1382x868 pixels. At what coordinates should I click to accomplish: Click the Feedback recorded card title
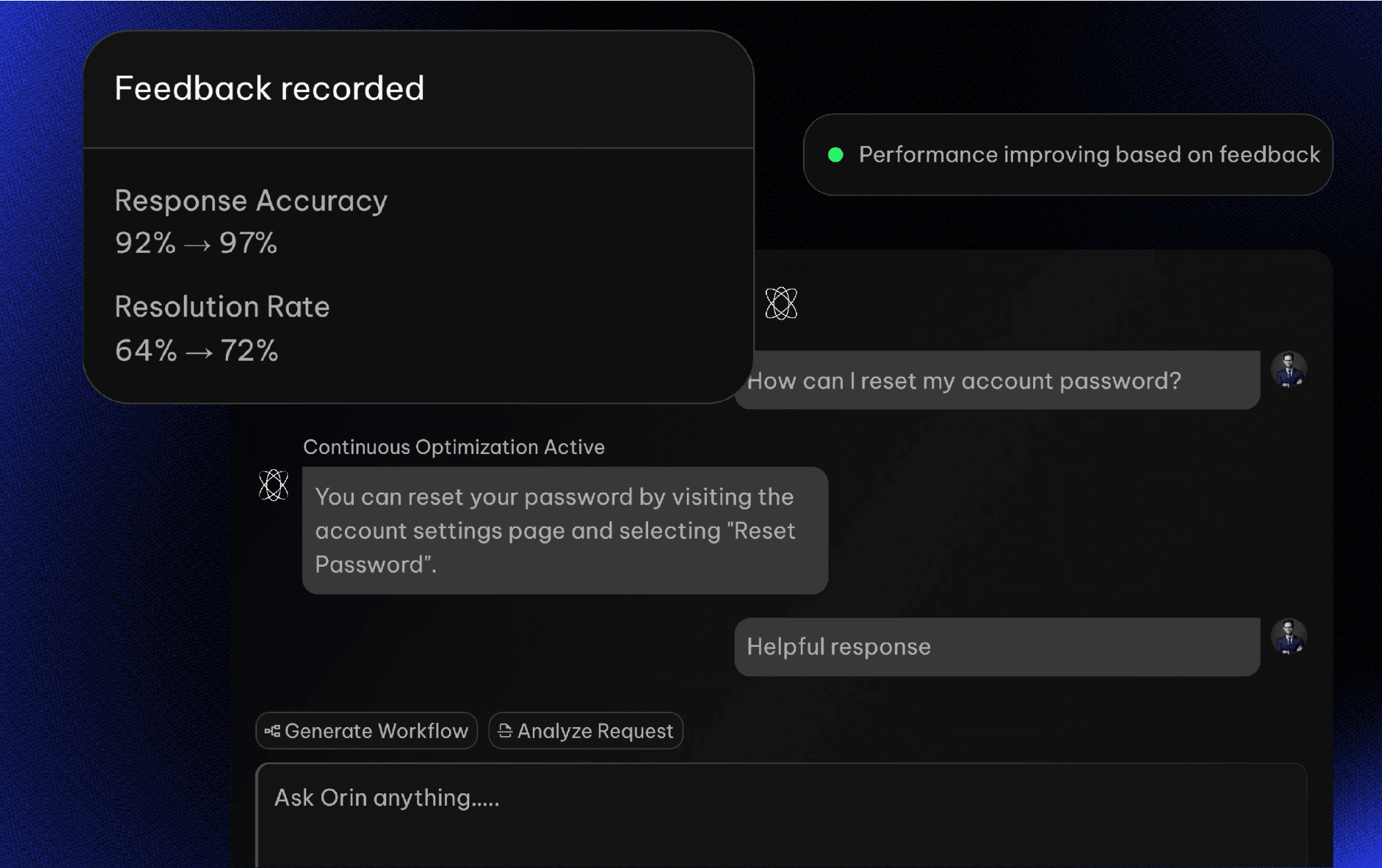point(269,88)
